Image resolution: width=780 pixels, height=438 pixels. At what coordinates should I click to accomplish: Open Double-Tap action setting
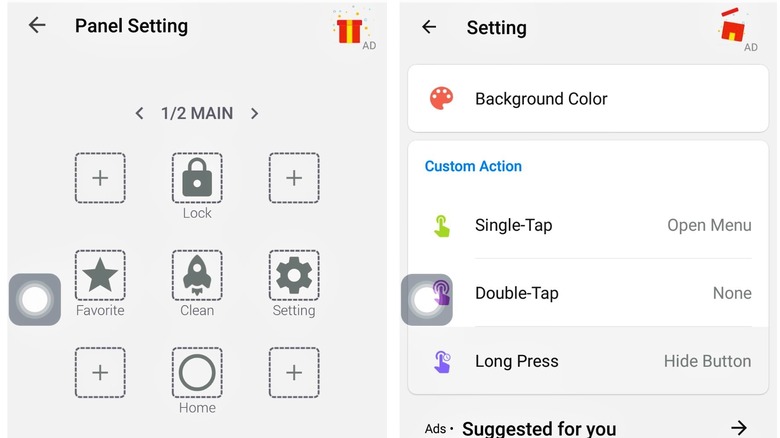588,293
